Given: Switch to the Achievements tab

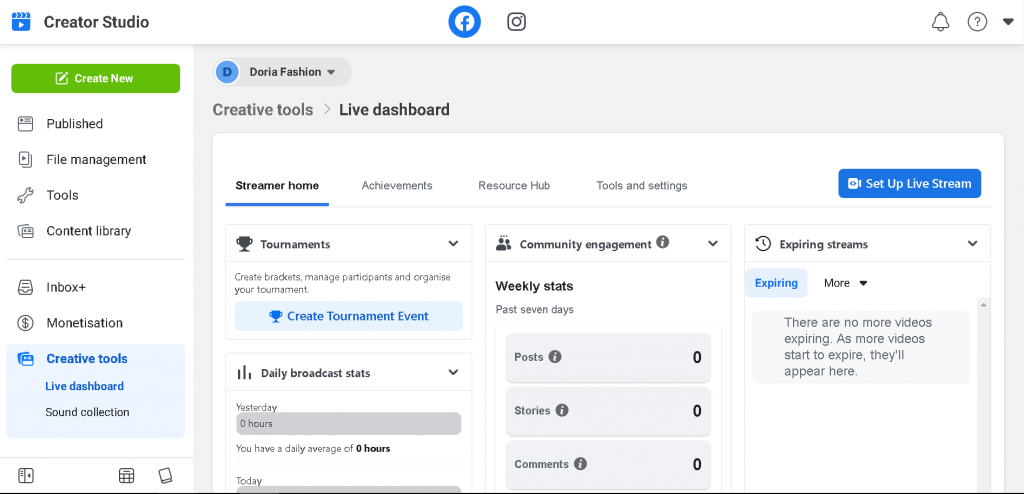Looking at the screenshot, I should click(397, 185).
